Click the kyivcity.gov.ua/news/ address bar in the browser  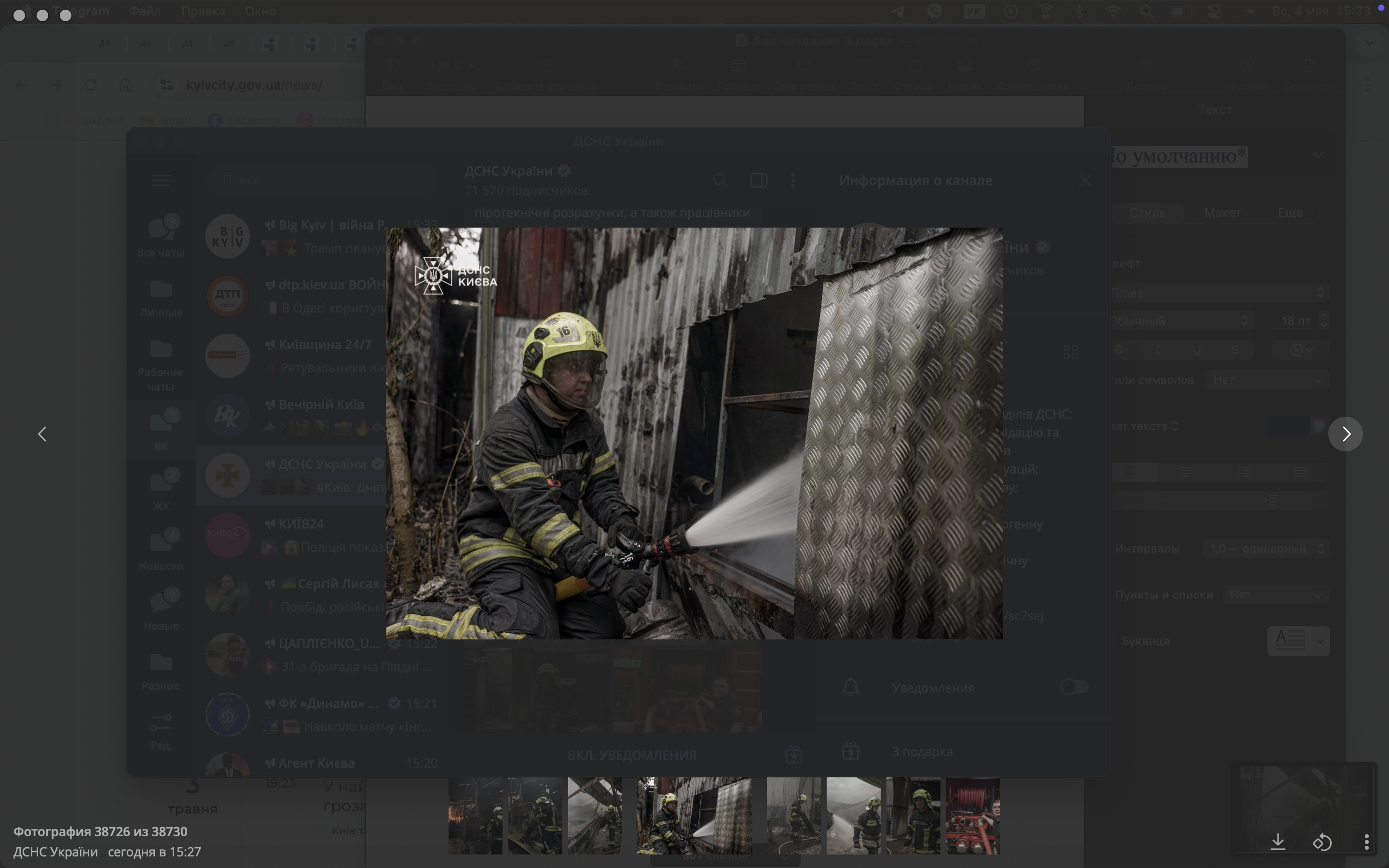pyautogui.click(x=254, y=85)
